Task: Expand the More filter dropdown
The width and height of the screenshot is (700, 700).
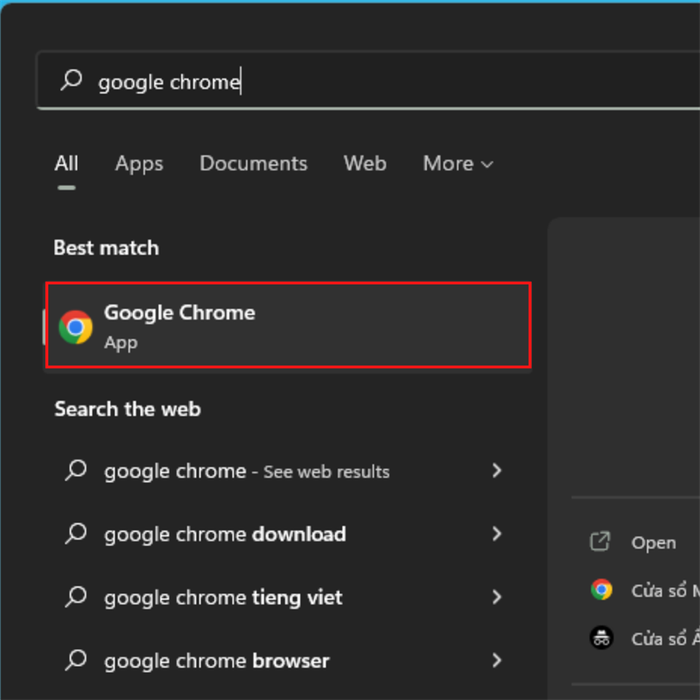Action: coord(458,163)
